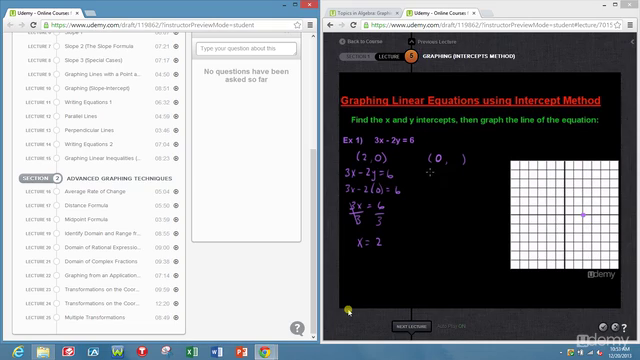Launch Excel from the taskbar
Viewport: 640px width, 360px height.
click(192, 351)
